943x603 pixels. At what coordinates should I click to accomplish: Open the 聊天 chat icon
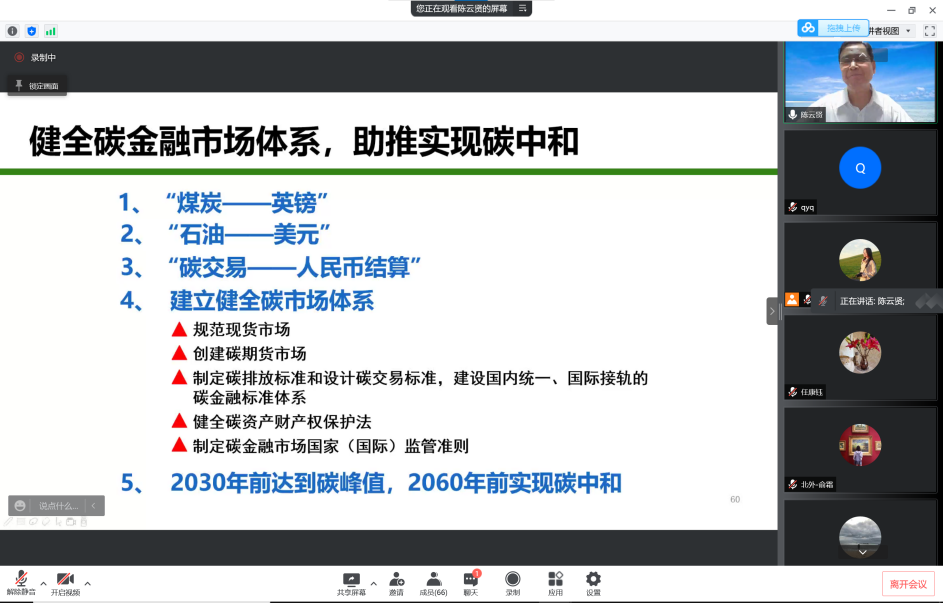[471, 581]
